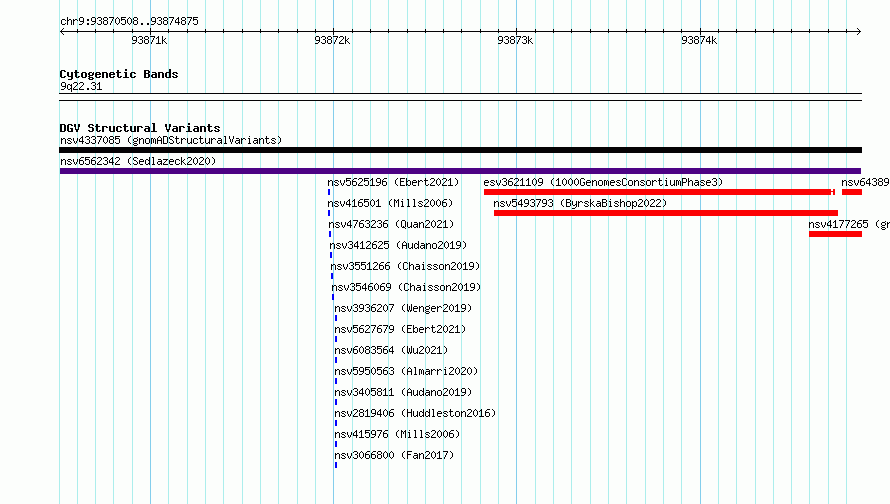
Task: Select the purple nsv6562342 variant bar
Action: [460, 171]
